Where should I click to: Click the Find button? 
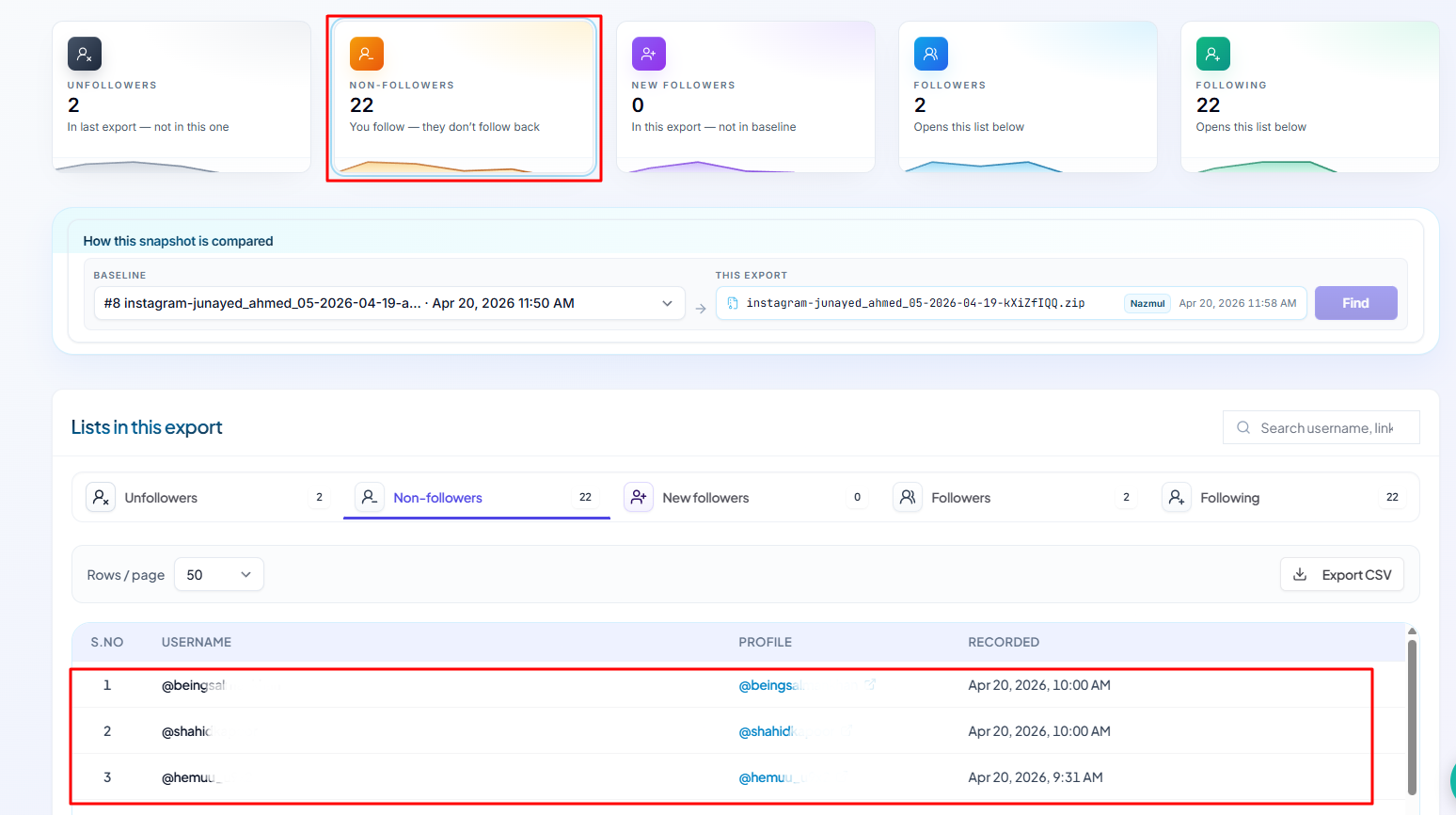tap(1355, 303)
